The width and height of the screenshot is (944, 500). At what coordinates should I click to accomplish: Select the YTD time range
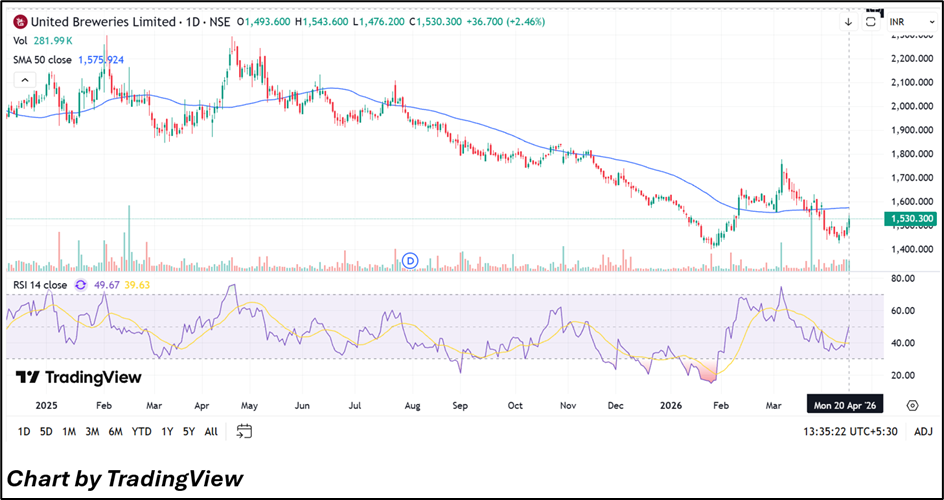tap(141, 431)
